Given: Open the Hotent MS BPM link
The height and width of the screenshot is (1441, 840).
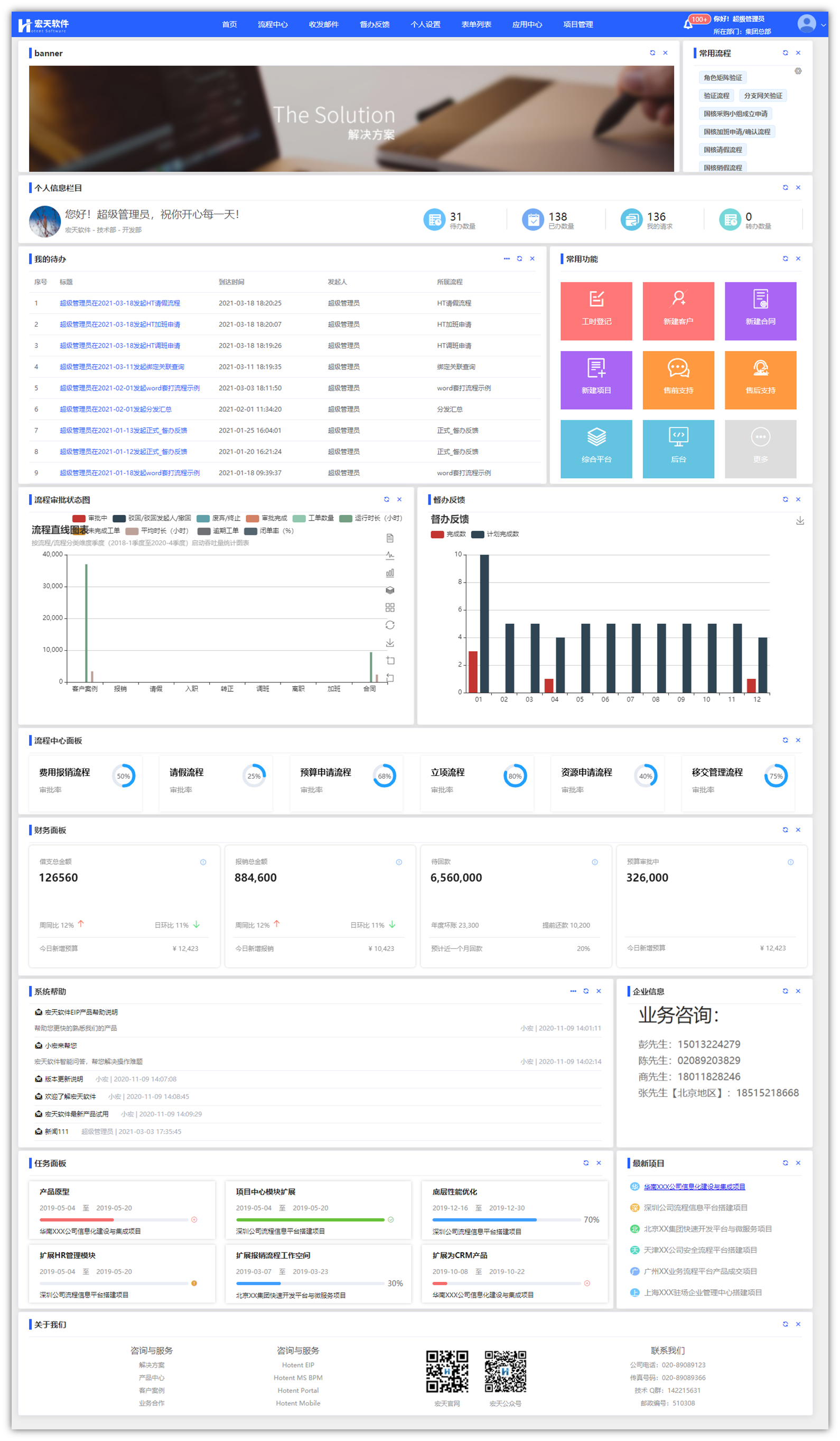Looking at the screenshot, I should pos(298,1378).
